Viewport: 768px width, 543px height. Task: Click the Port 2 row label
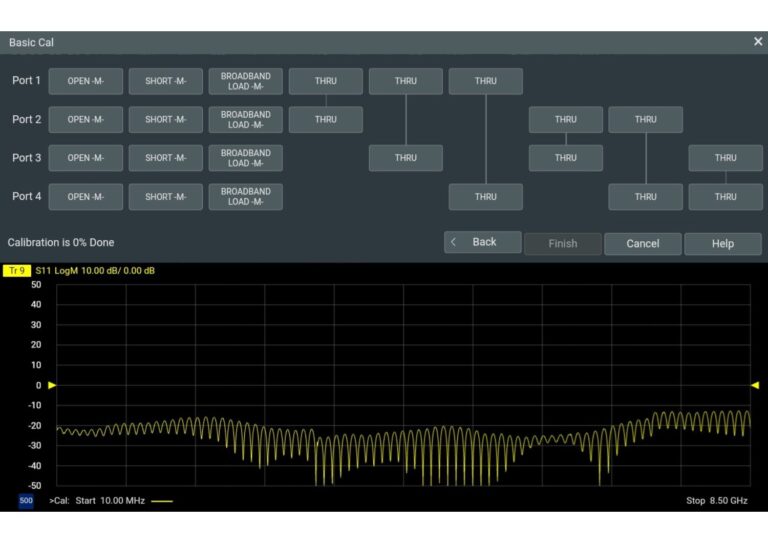coord(26,119)
